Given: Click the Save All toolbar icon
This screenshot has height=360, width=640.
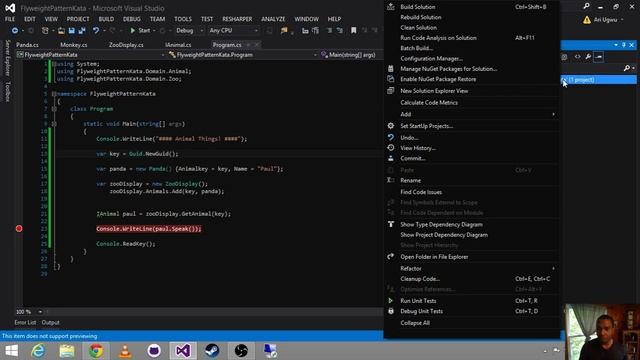Looking at the screenshot, I should 82,31.
